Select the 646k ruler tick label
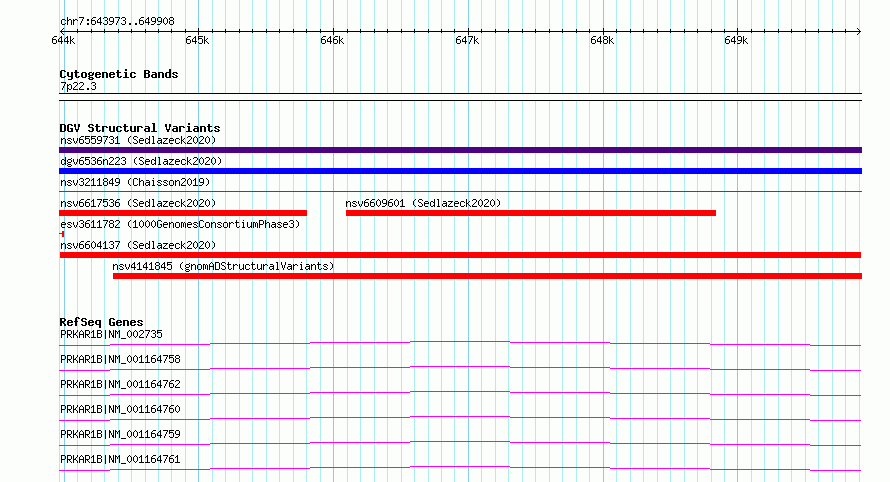890x482 pixels. point(332,41)
